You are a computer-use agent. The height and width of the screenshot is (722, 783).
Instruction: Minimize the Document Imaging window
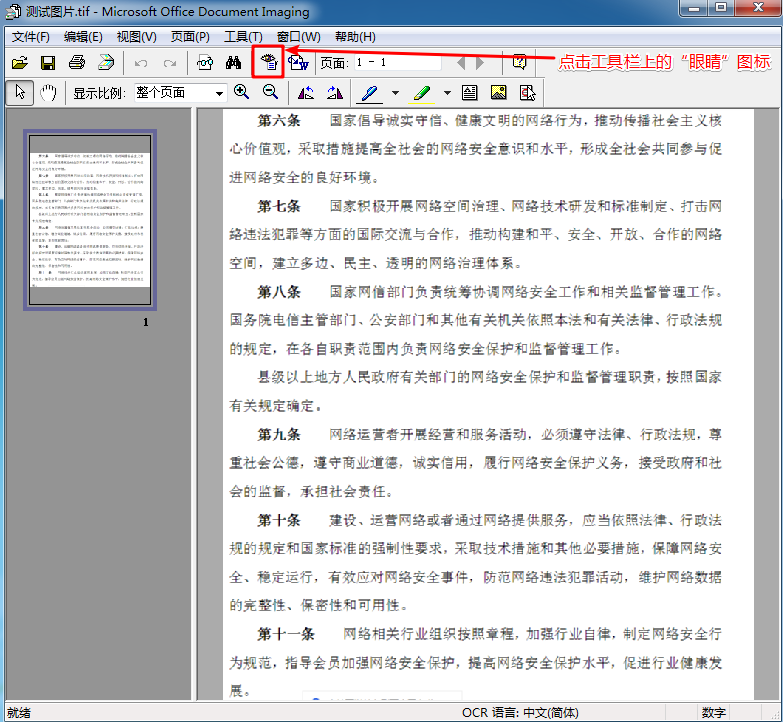(693, 7)
